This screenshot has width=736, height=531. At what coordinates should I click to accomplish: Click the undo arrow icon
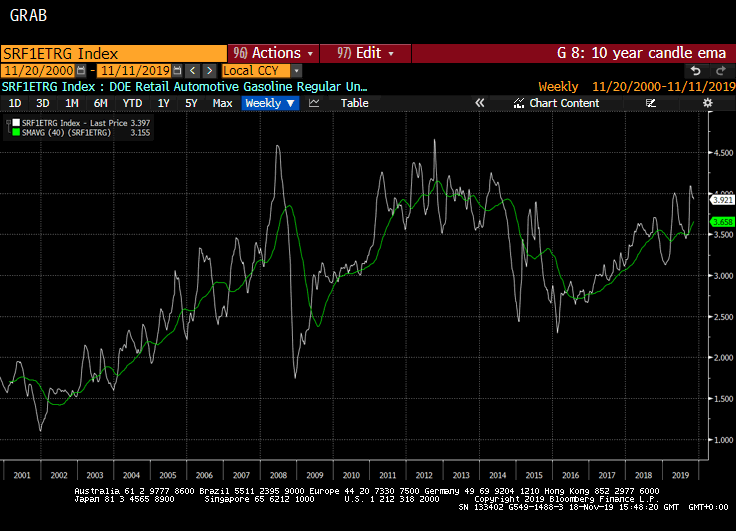click(696, 71)
